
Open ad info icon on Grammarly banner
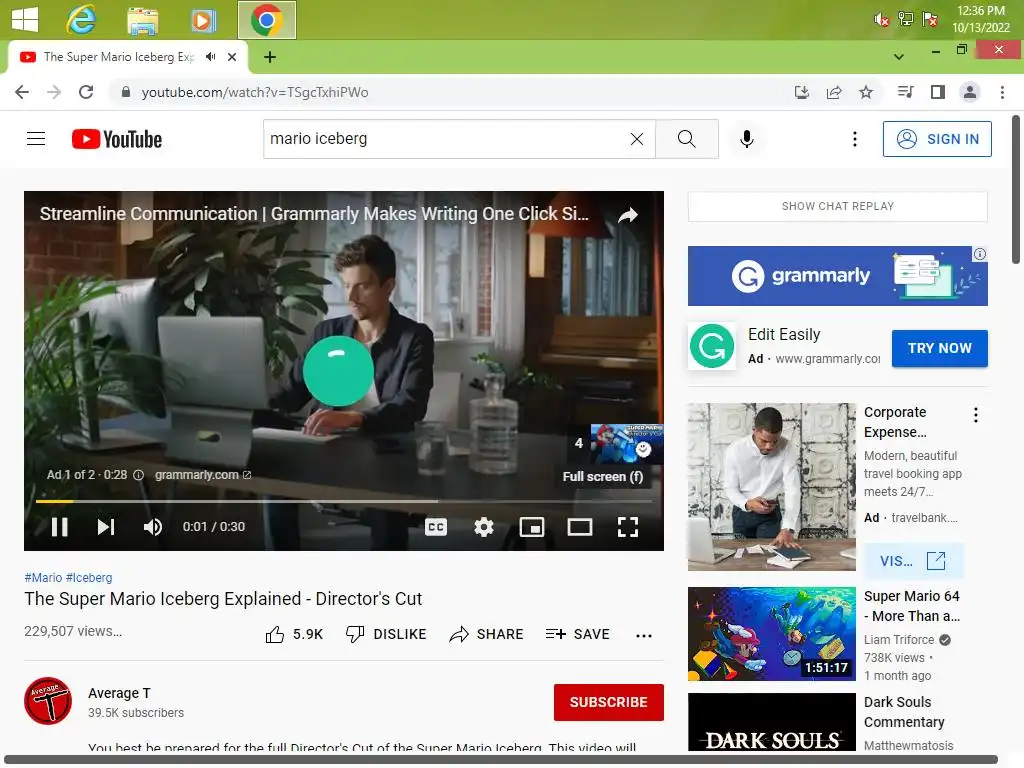click(x=980, y=254)
